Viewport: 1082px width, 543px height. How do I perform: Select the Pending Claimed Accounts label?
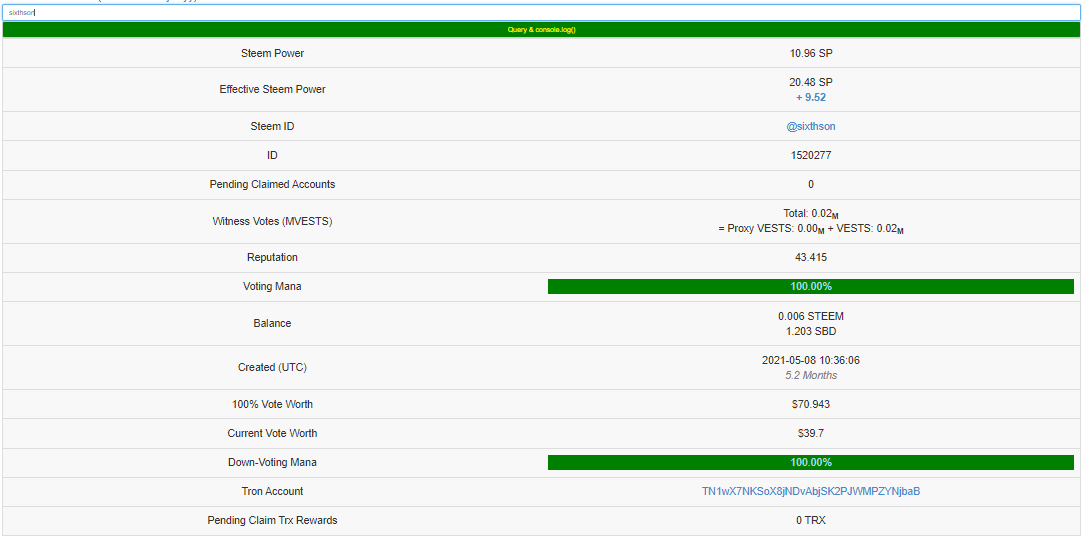[273, 184]
